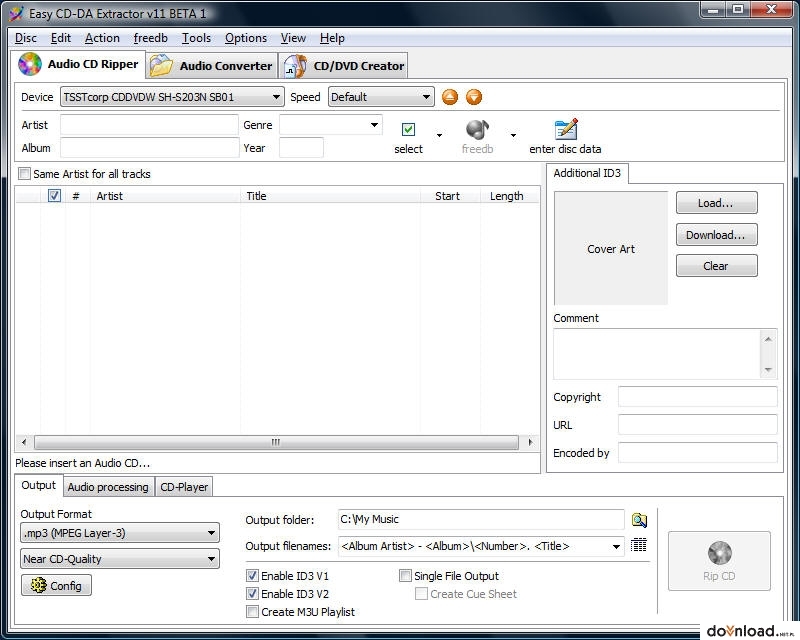Toggle Same Artist for all tracks
The image size is (800, 640).
pyautogui.click(x=24, y=174)
